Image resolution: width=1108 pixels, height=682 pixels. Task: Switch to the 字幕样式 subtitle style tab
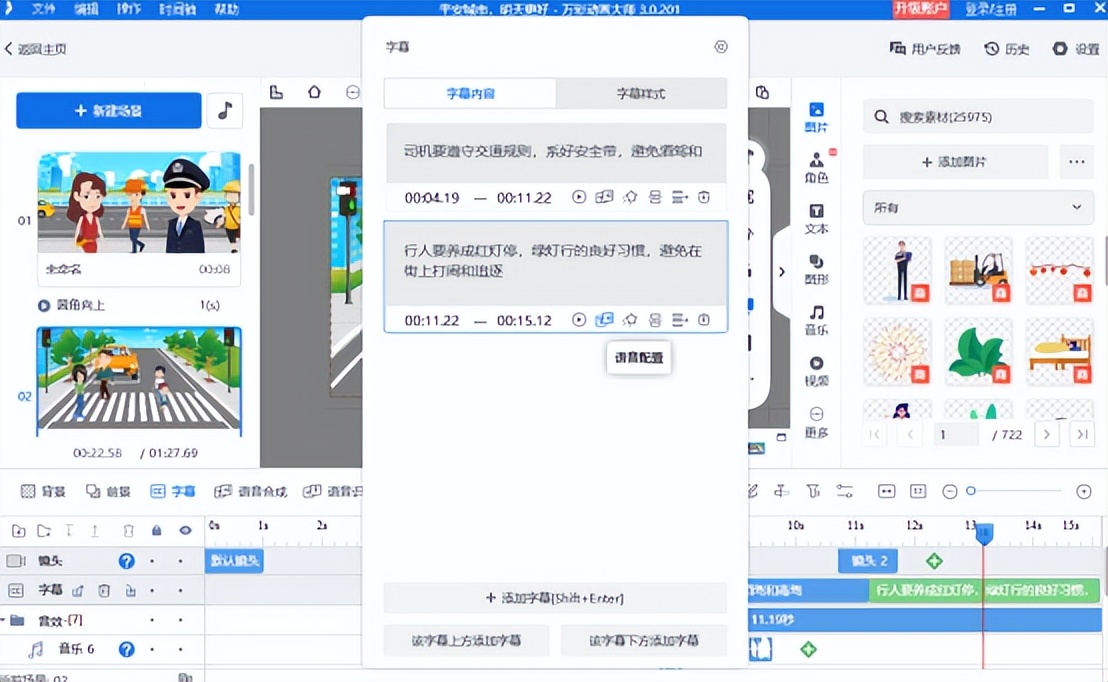click(x=643, y=92)
